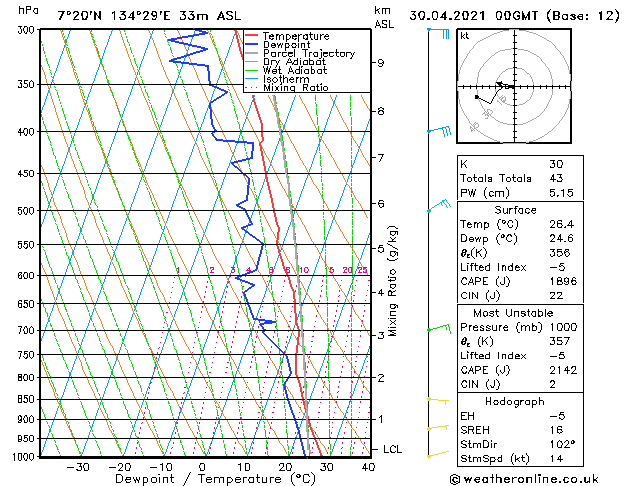
Task: Click the yellow wind barb at 850 hPa
Action: (x=438, y=401)
